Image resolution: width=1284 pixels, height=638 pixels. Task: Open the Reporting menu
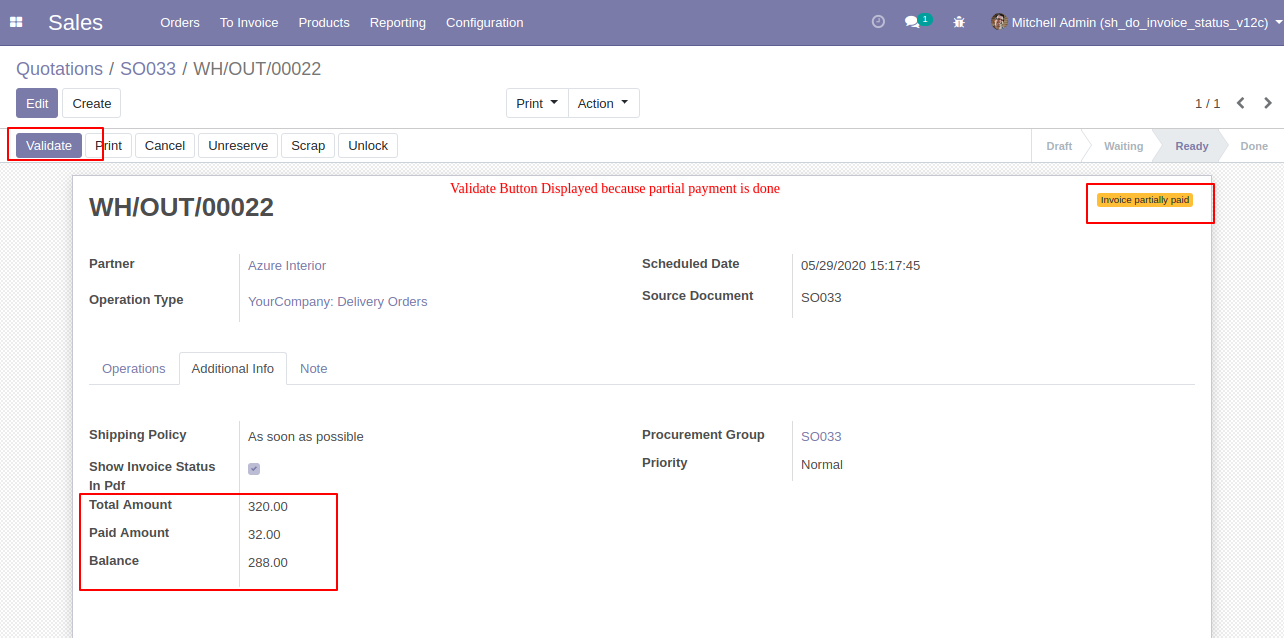398,22
